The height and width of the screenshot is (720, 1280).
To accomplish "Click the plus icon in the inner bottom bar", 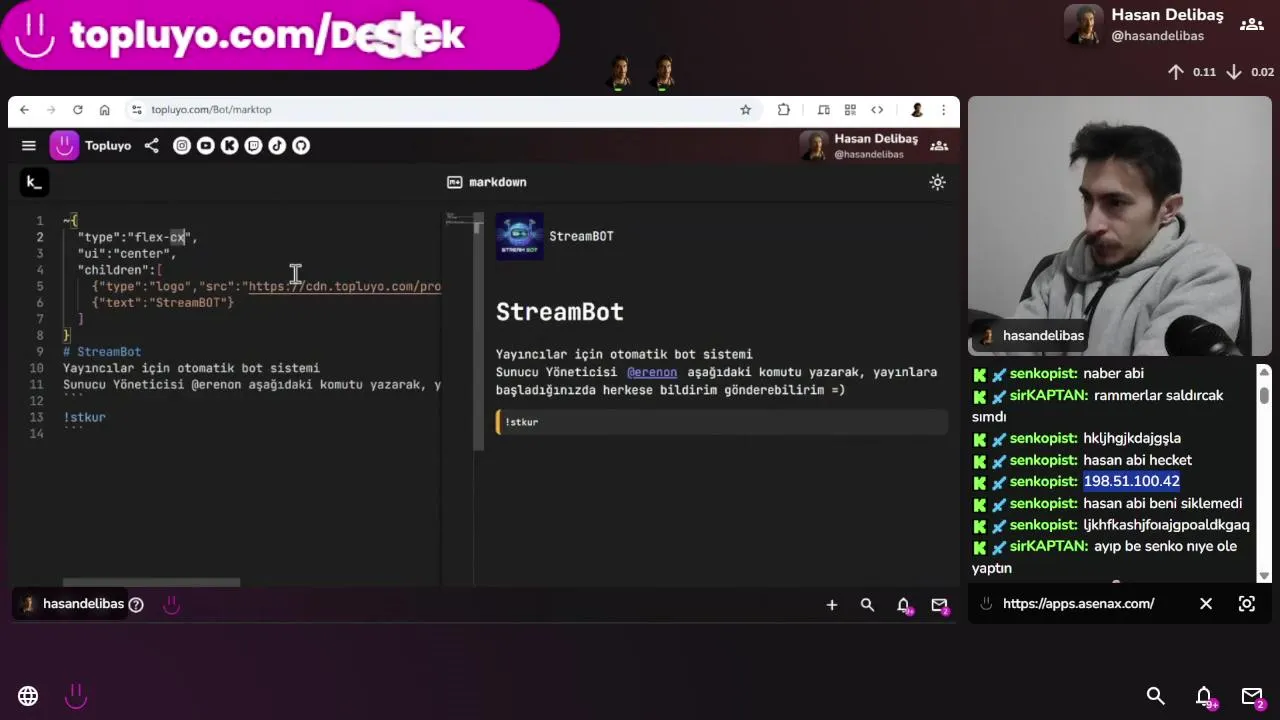I will [x=831, y=605].
